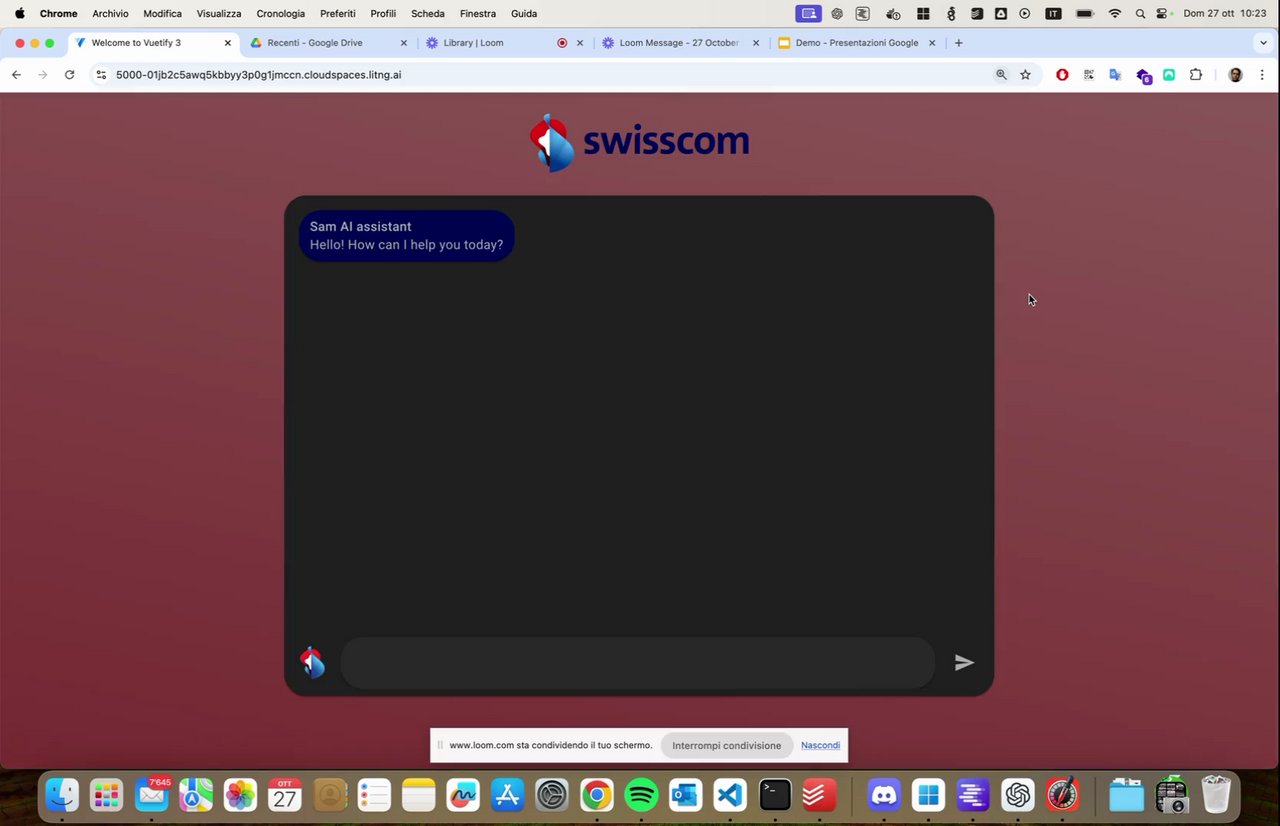Open Spotlight search in menu bar
Viewport: 1280px width, 826px height.
(x=1140, y=14)
